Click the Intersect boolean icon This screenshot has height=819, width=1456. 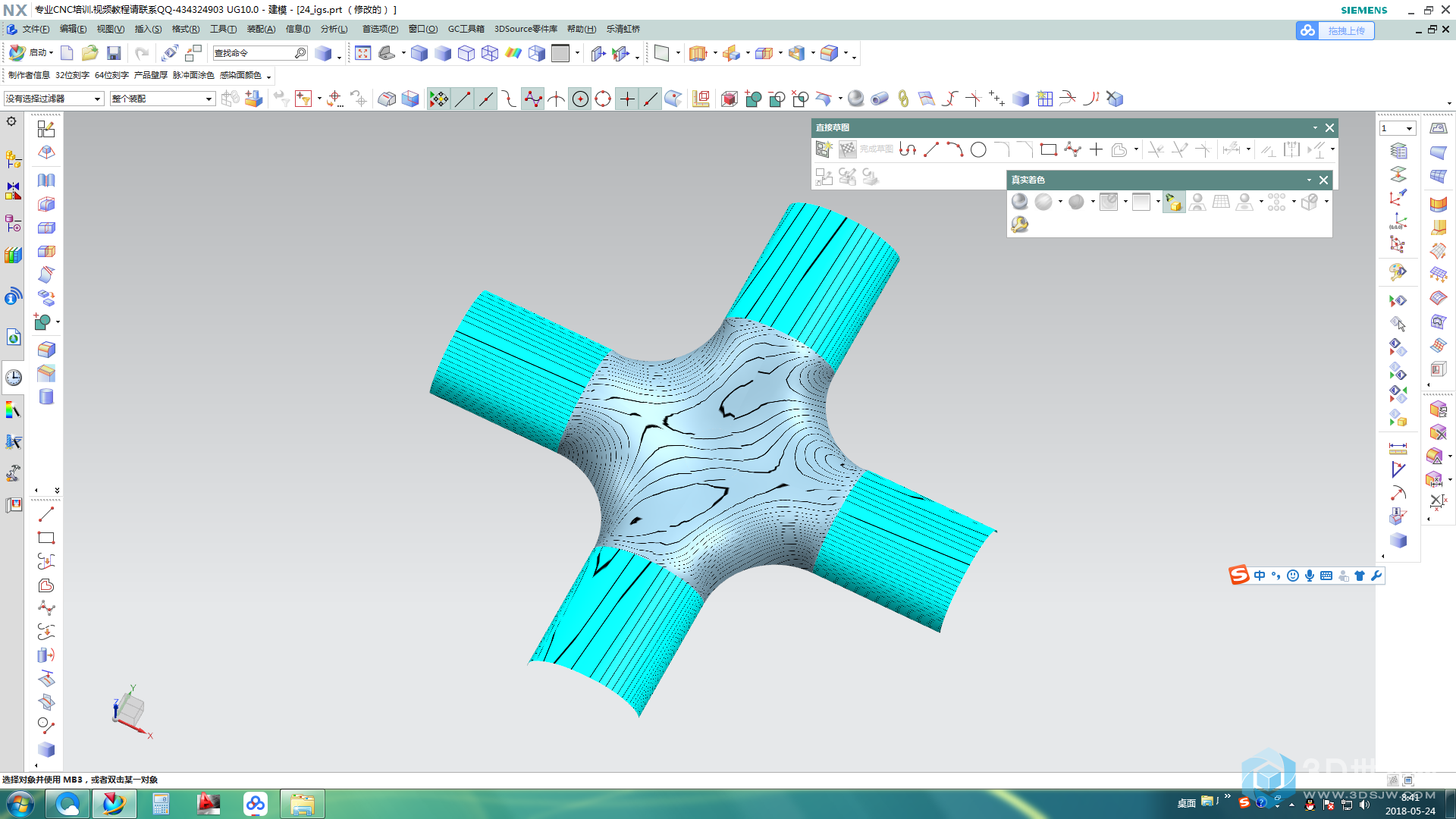pyautogui.click(x=800, y=99)
